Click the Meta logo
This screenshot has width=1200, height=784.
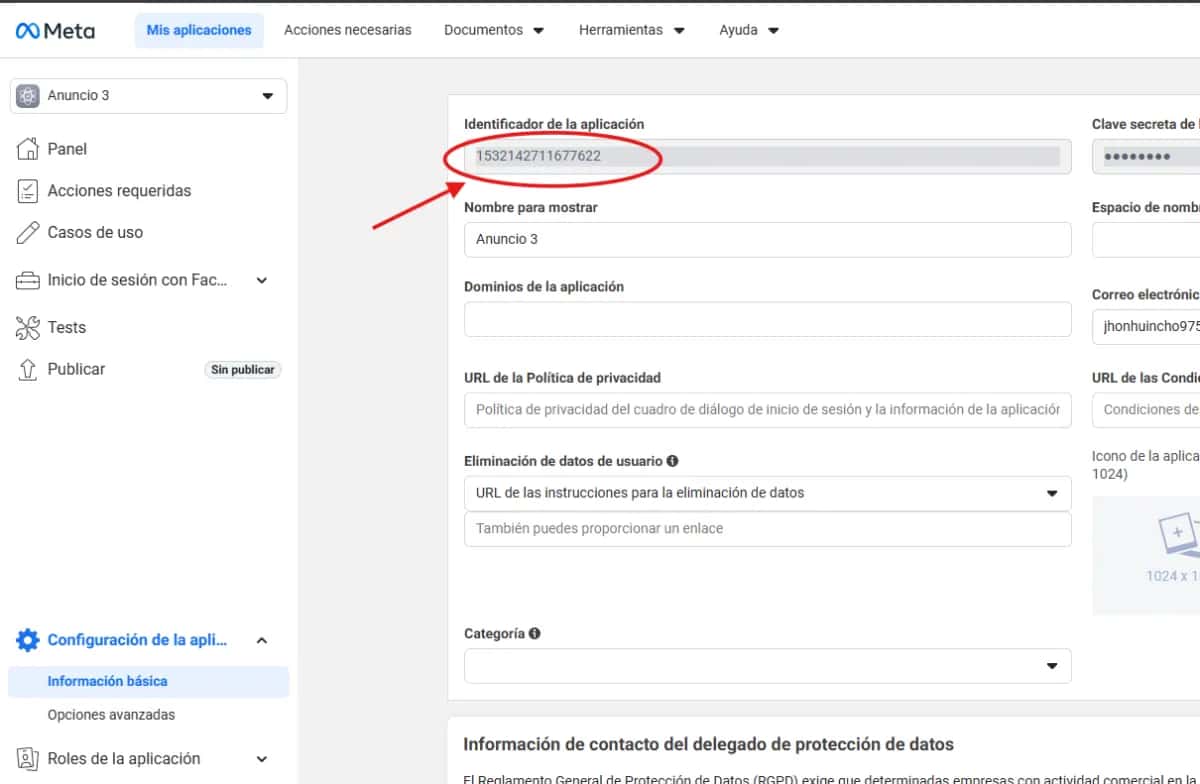(55, 30)
